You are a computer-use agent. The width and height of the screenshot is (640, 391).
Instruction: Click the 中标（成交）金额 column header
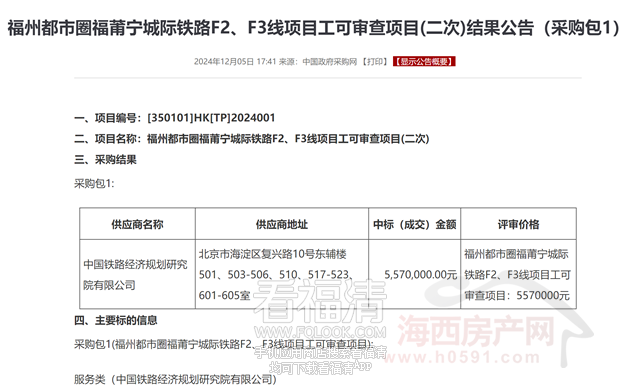pos(414,224)
